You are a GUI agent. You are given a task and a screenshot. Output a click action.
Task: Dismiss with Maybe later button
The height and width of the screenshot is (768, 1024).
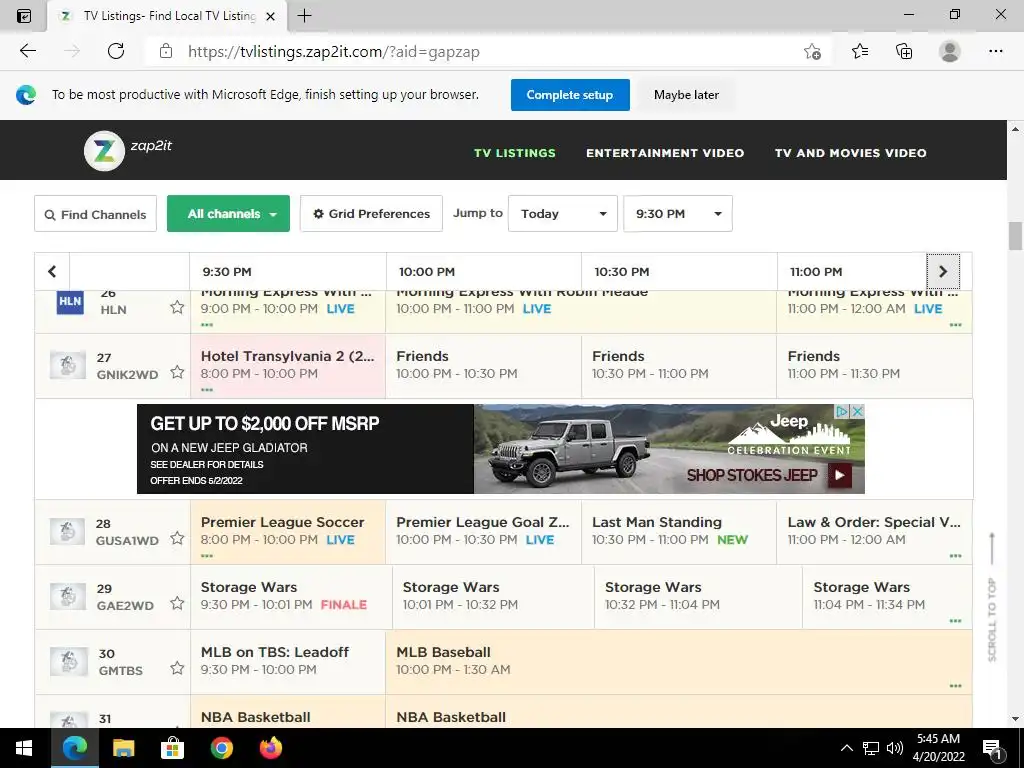click(686, 95)
